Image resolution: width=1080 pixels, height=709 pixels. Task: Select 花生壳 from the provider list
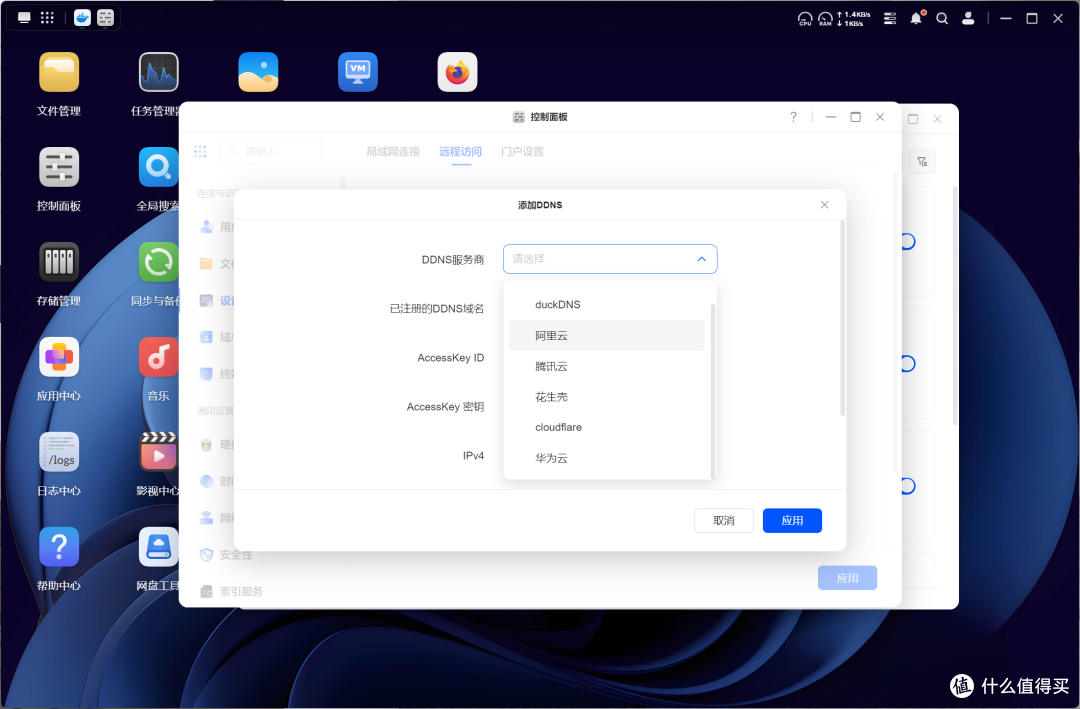607,397
